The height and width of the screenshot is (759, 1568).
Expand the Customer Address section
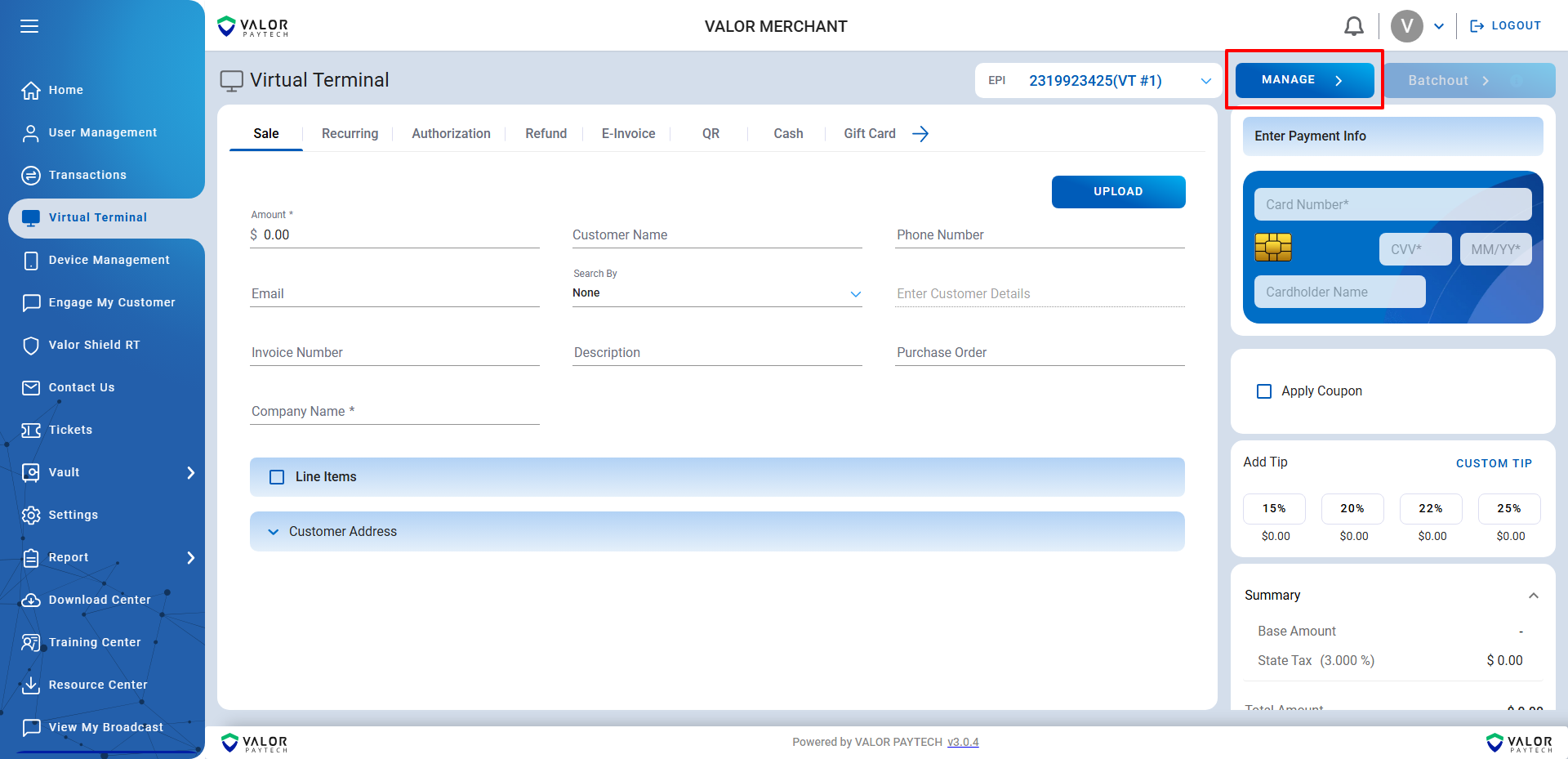coord(717,532)
